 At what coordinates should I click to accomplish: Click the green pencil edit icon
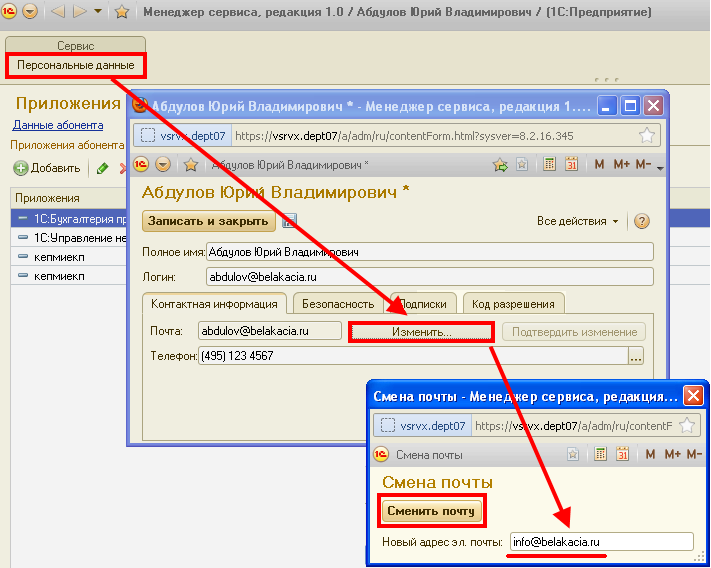click(102, 169)
